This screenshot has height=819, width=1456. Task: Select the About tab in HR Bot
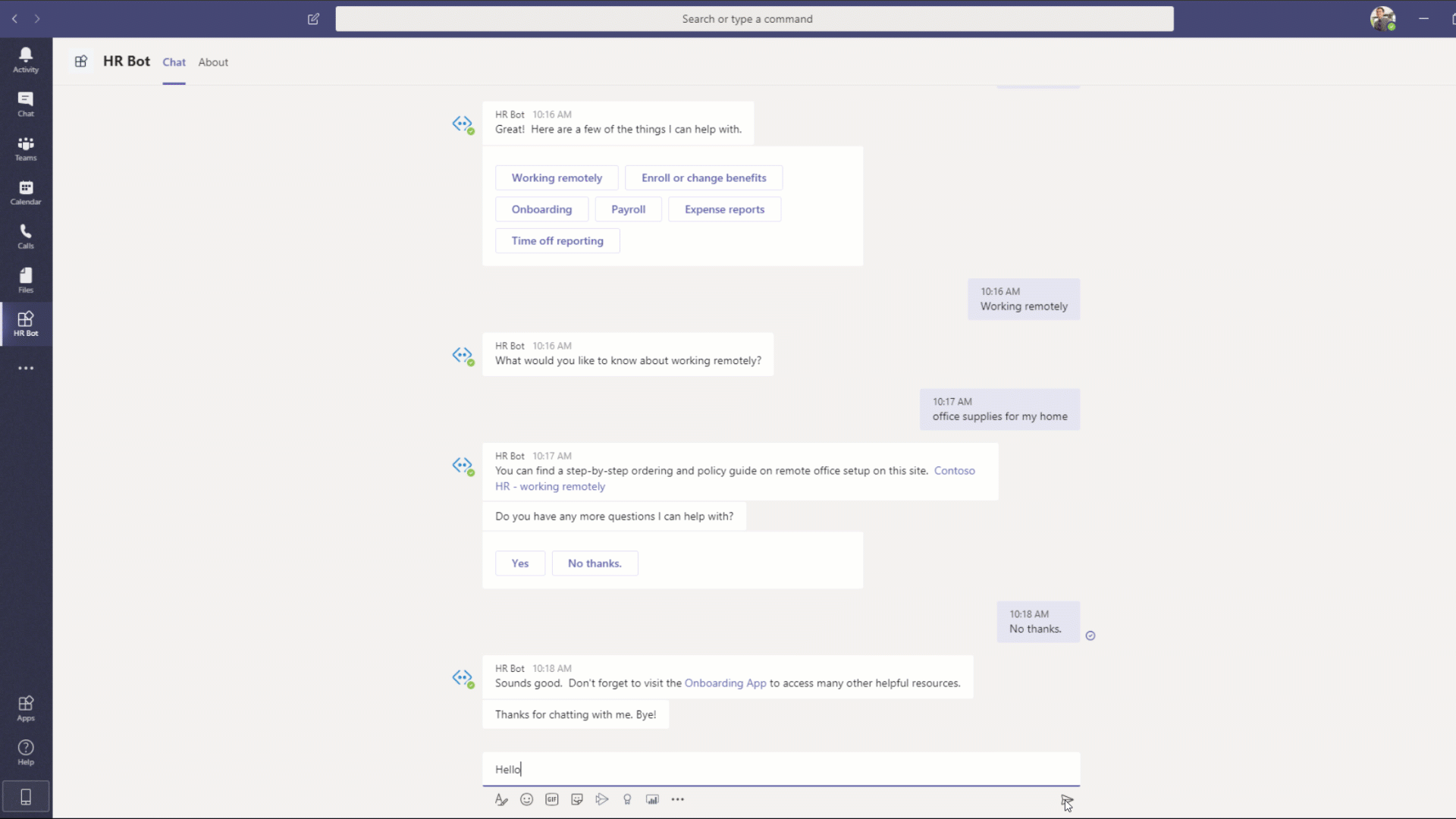coord(213,62)
